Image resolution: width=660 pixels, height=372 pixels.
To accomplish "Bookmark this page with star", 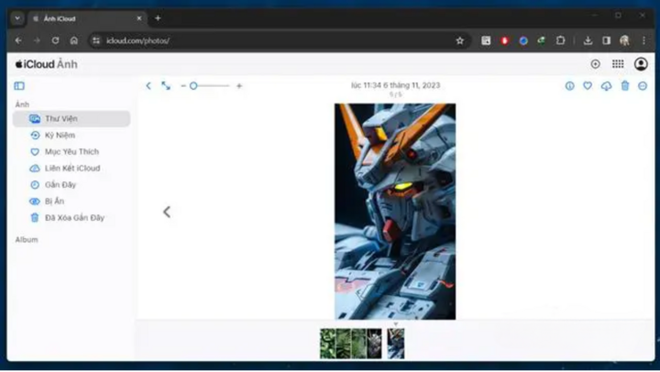I will (460, 40).
